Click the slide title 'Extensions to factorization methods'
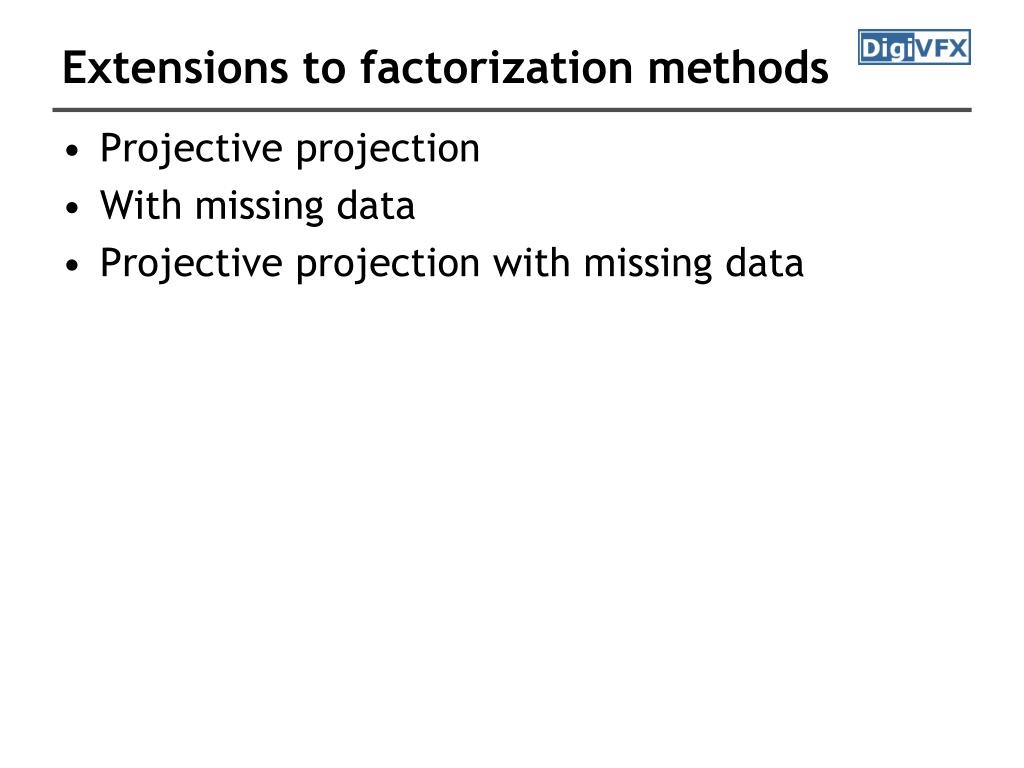This screenshot has width=1024, height=768. 445,67
